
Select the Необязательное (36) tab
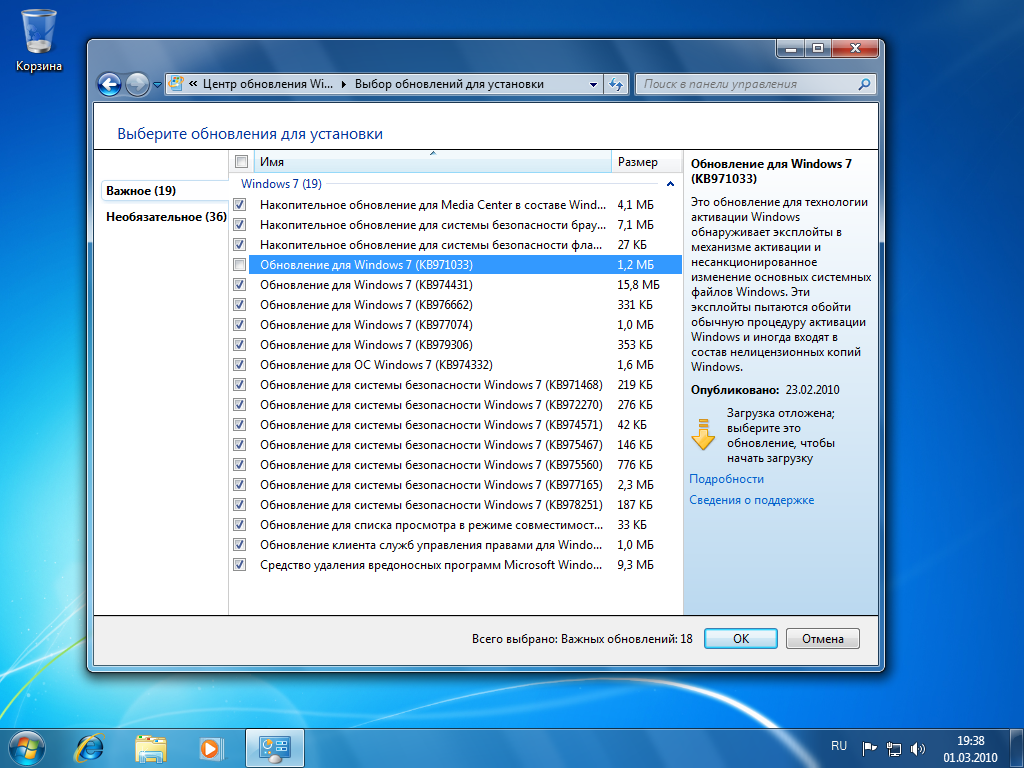[x=166, y=217]
